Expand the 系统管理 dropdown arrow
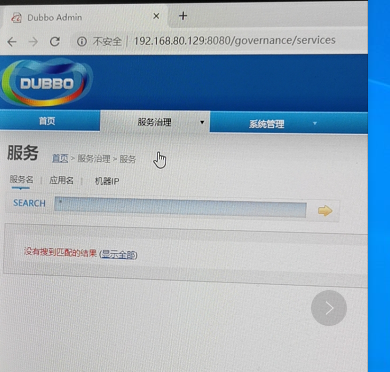The width and height of the screenshot is (390, 372). point(315,124)
